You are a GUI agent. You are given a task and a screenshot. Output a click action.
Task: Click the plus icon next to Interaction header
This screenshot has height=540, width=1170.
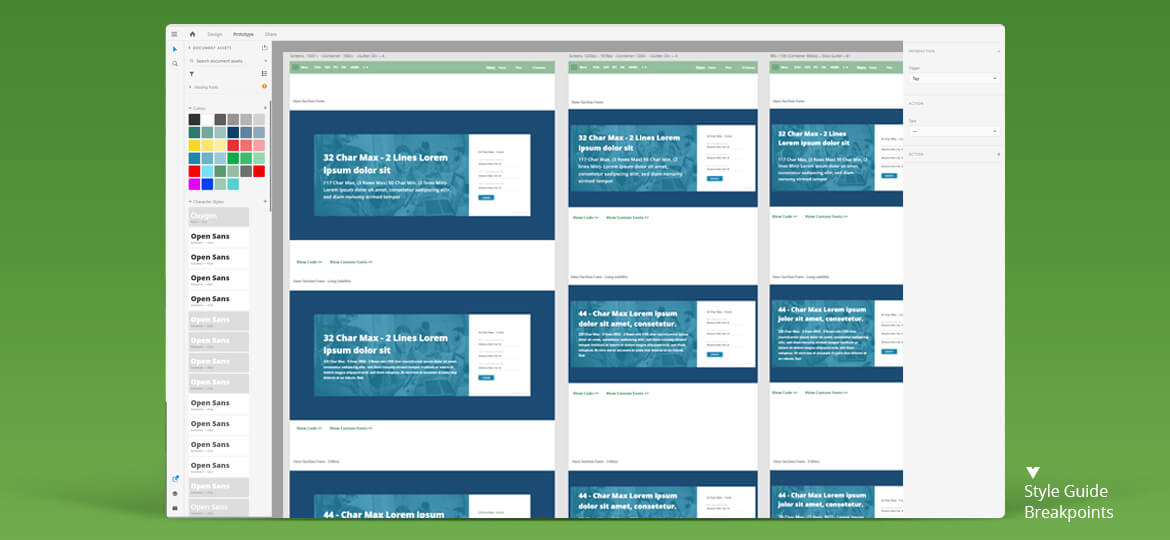998,51
